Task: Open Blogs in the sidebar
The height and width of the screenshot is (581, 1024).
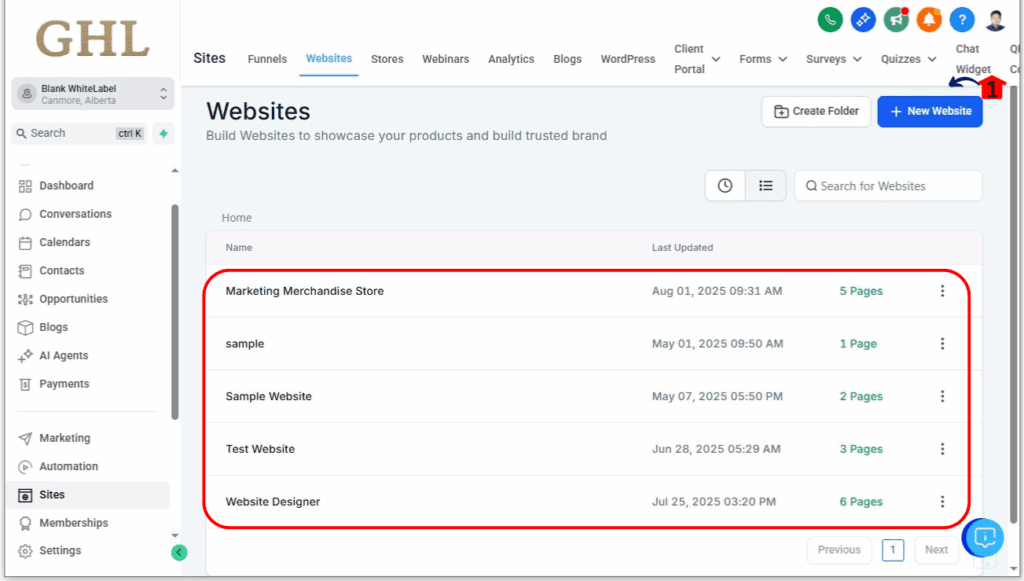Action: (53, 327)
